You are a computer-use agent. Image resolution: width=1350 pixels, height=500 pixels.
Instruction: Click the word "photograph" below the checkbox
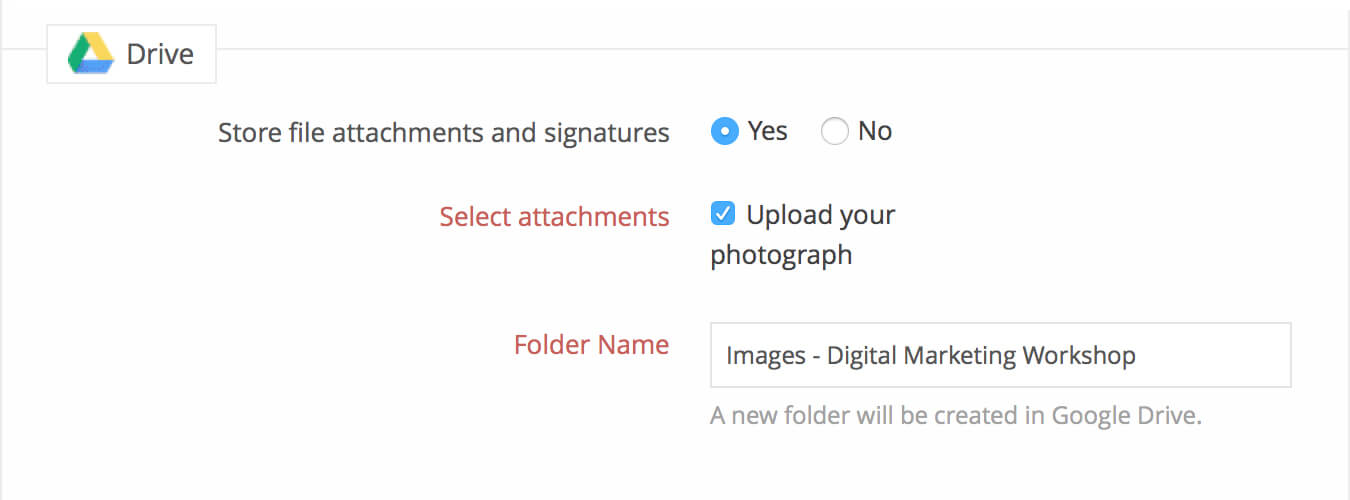(x=781, y=255)
